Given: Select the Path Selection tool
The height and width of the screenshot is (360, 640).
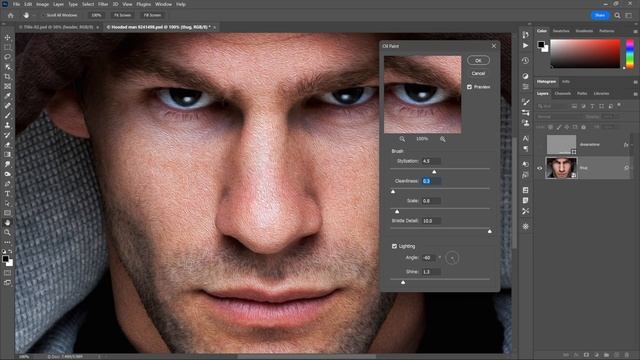Looking at the screenshot, I should pyautogui.click(x=7, y=203).
